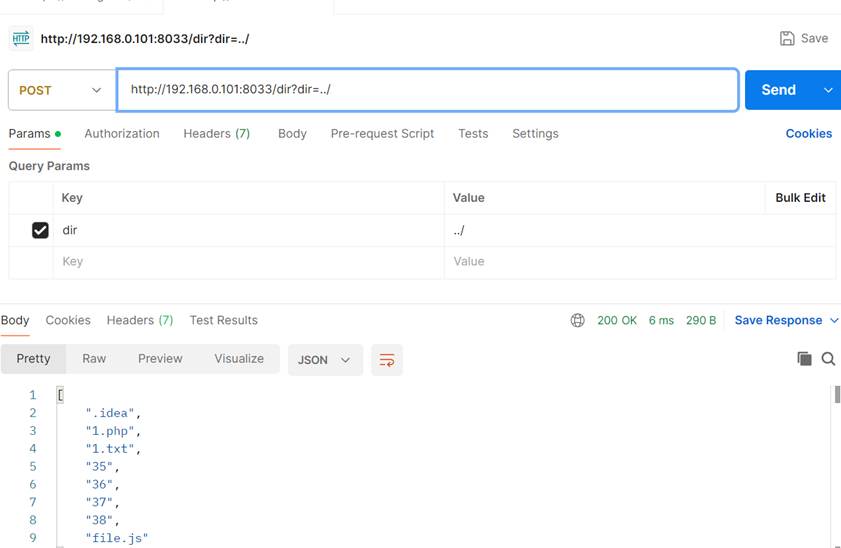841x548 pixels.
Task: Click the 200 OK status
Action: [617, 320]
